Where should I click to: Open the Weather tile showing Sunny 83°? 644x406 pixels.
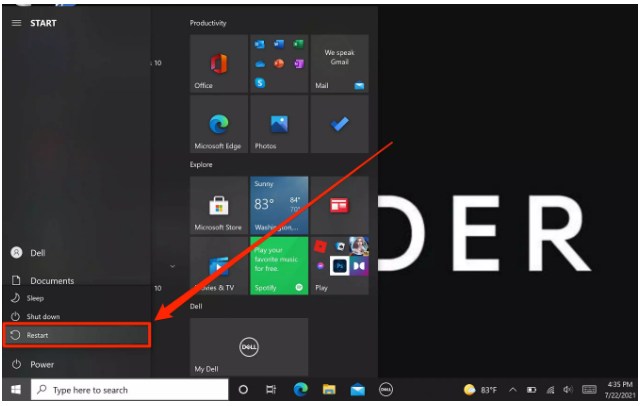click(279, 205)
